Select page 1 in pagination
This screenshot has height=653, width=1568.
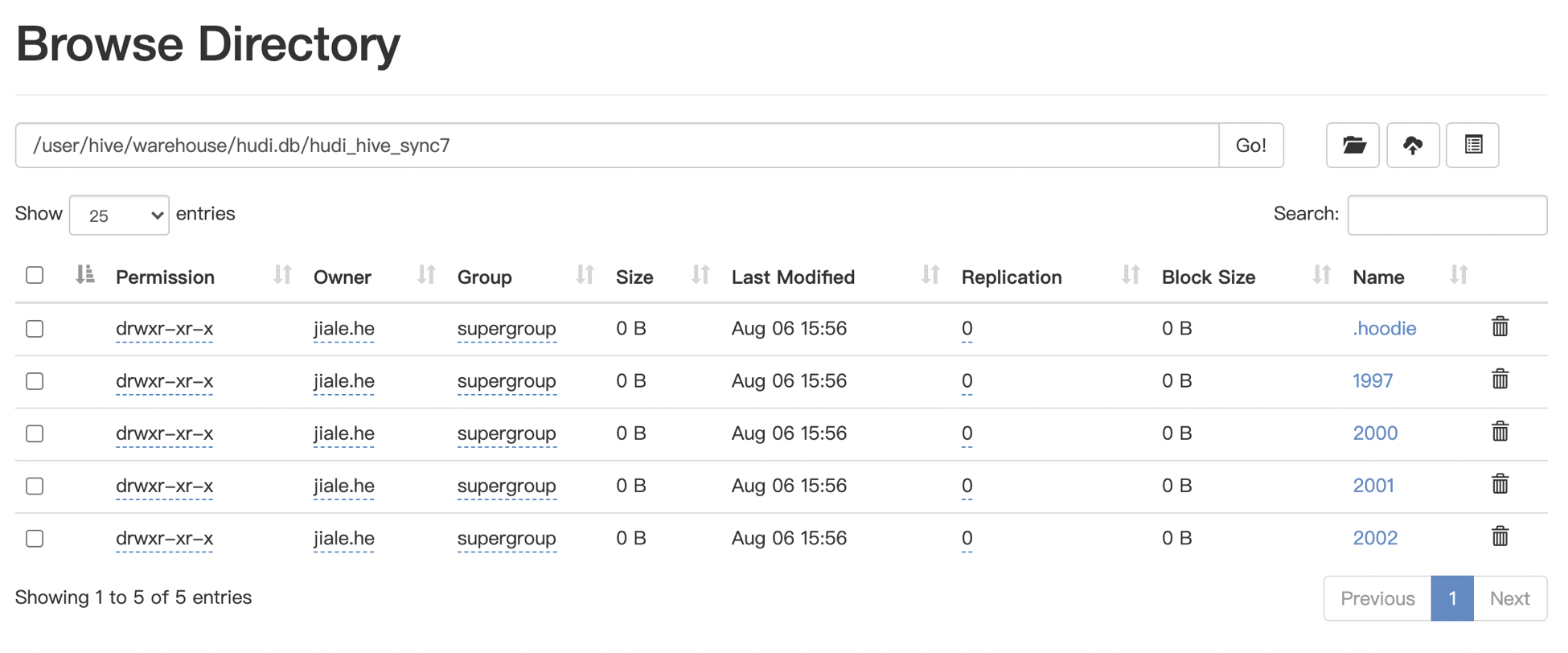point(1452,598)
